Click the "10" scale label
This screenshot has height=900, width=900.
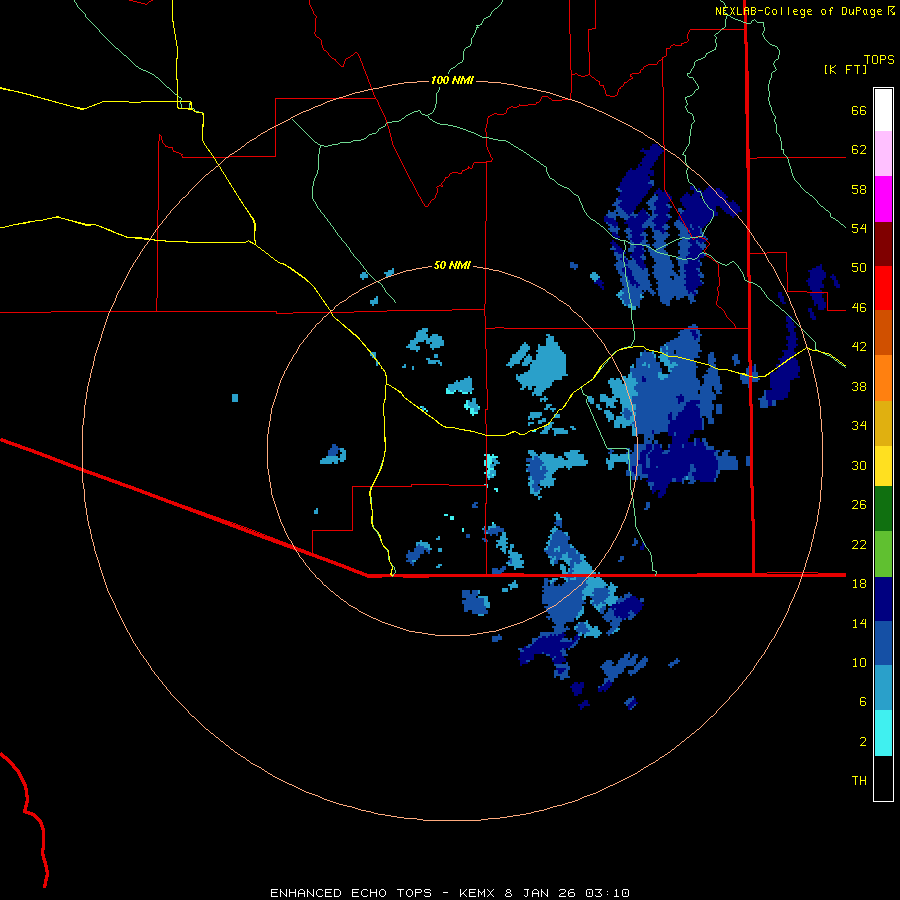click(x=859, y=663)
